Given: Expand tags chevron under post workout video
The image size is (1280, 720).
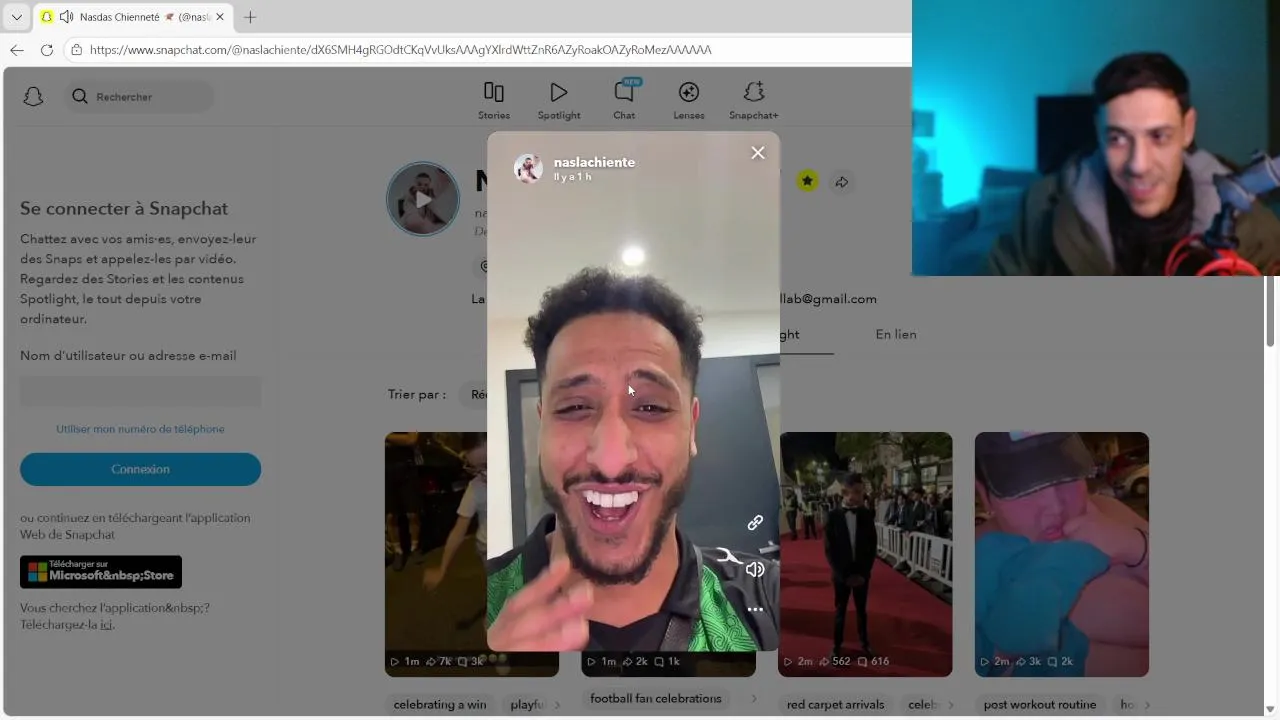Looking at the screenshot, I should pyautogui.click(x=1146, y=705).
